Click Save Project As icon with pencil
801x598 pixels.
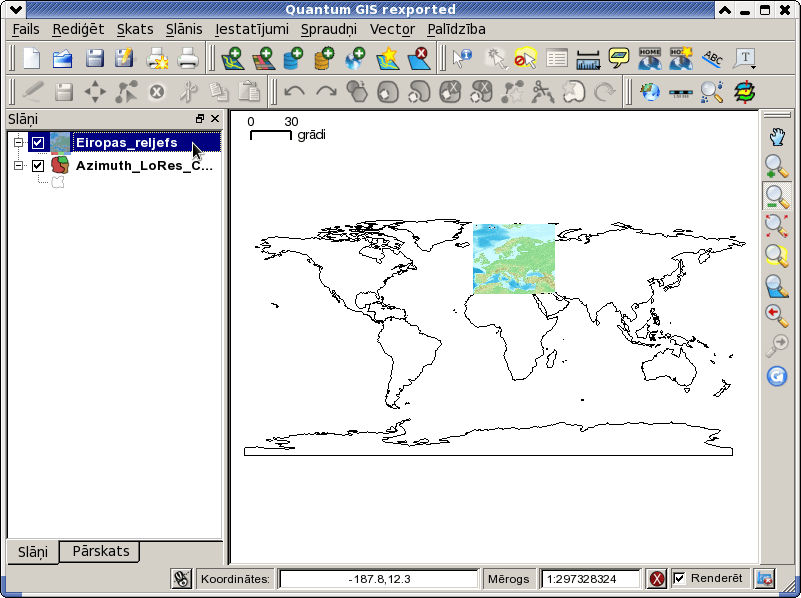pos(125,58)
